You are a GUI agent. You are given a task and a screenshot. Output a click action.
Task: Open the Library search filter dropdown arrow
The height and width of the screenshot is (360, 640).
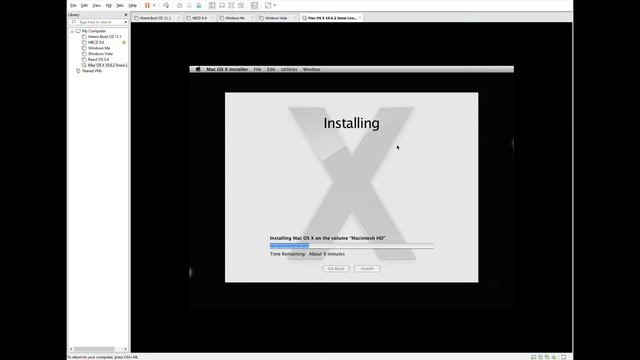[126, 22]
